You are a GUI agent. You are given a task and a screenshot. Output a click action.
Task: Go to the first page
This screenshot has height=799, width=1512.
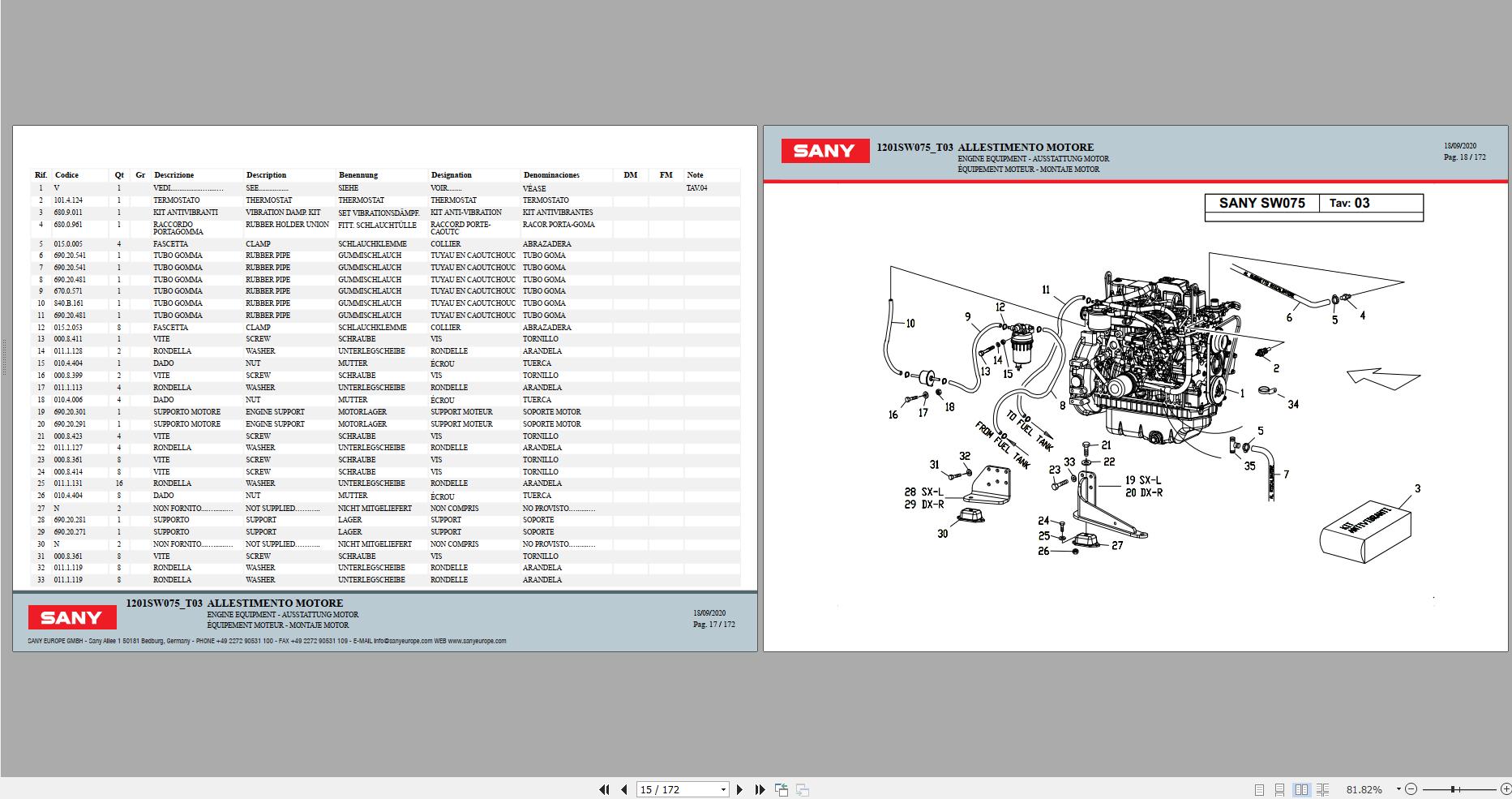[x=604, y=789]
